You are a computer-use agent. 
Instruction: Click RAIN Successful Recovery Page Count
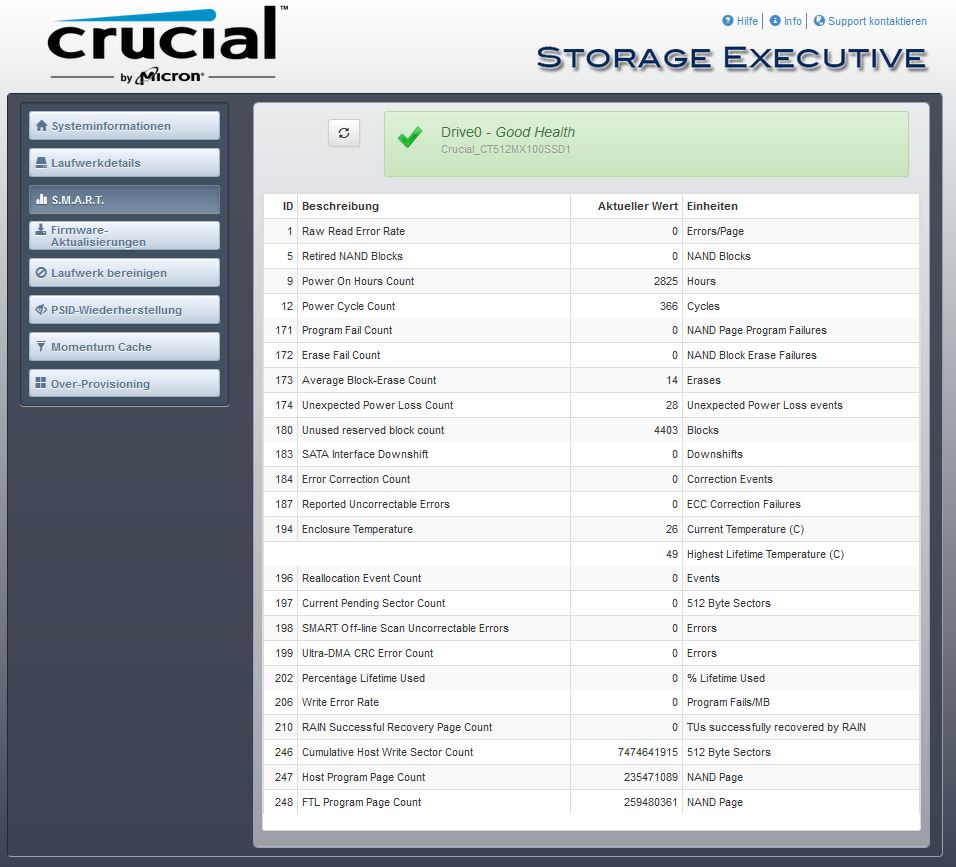click(397, 727)
